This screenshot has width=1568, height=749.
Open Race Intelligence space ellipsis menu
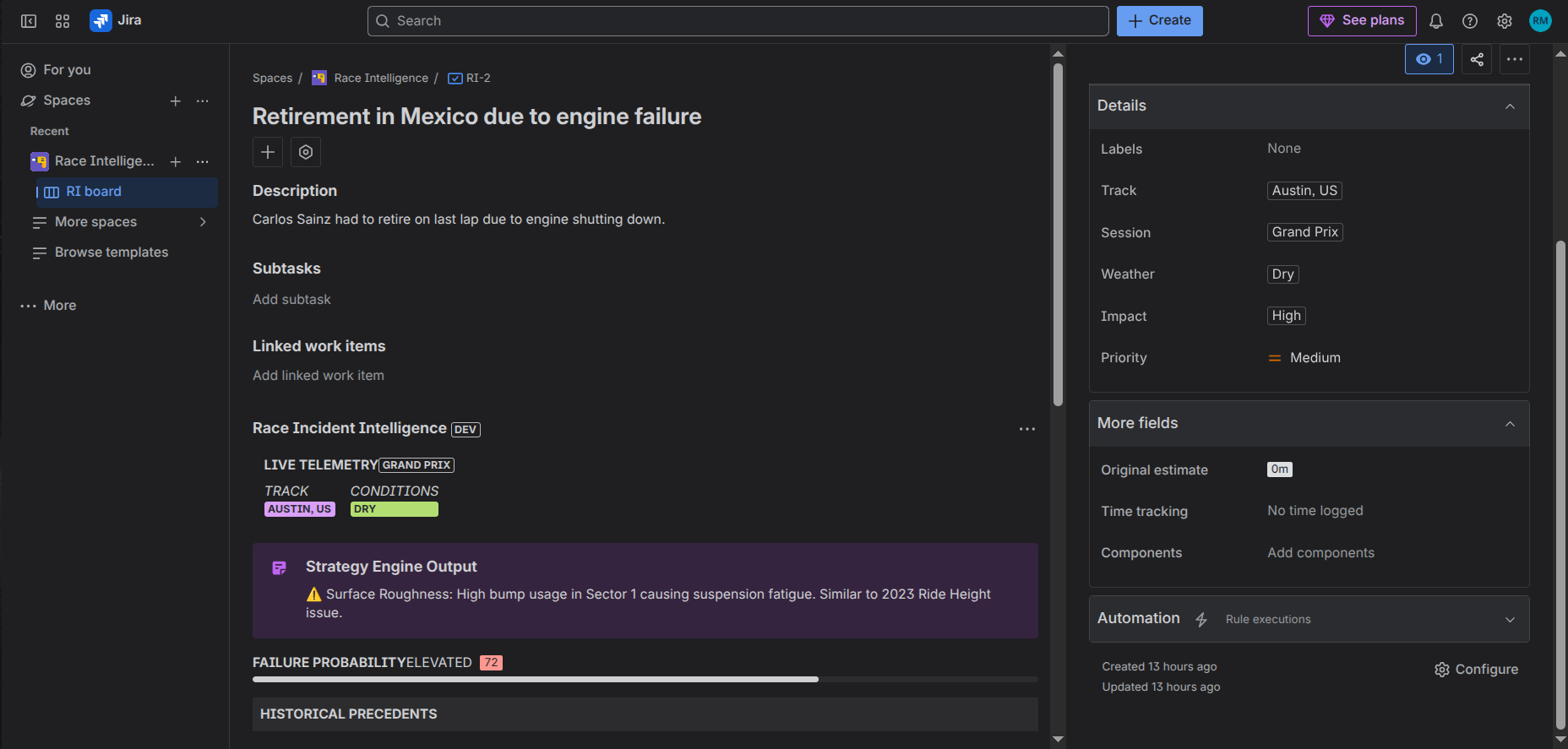(x=203, y=162)
